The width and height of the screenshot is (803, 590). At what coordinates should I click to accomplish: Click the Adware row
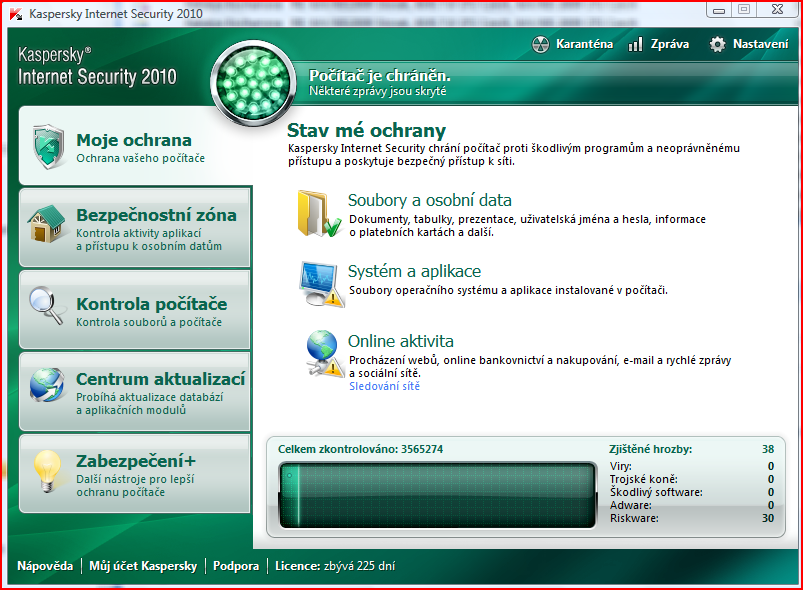pos(691,505)
